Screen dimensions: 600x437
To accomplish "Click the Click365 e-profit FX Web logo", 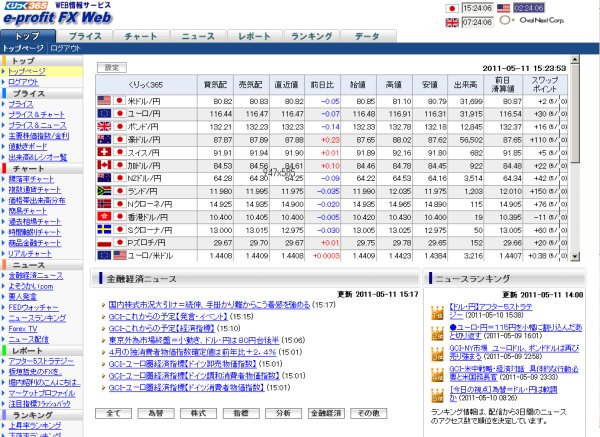I will tap(57, 13).
